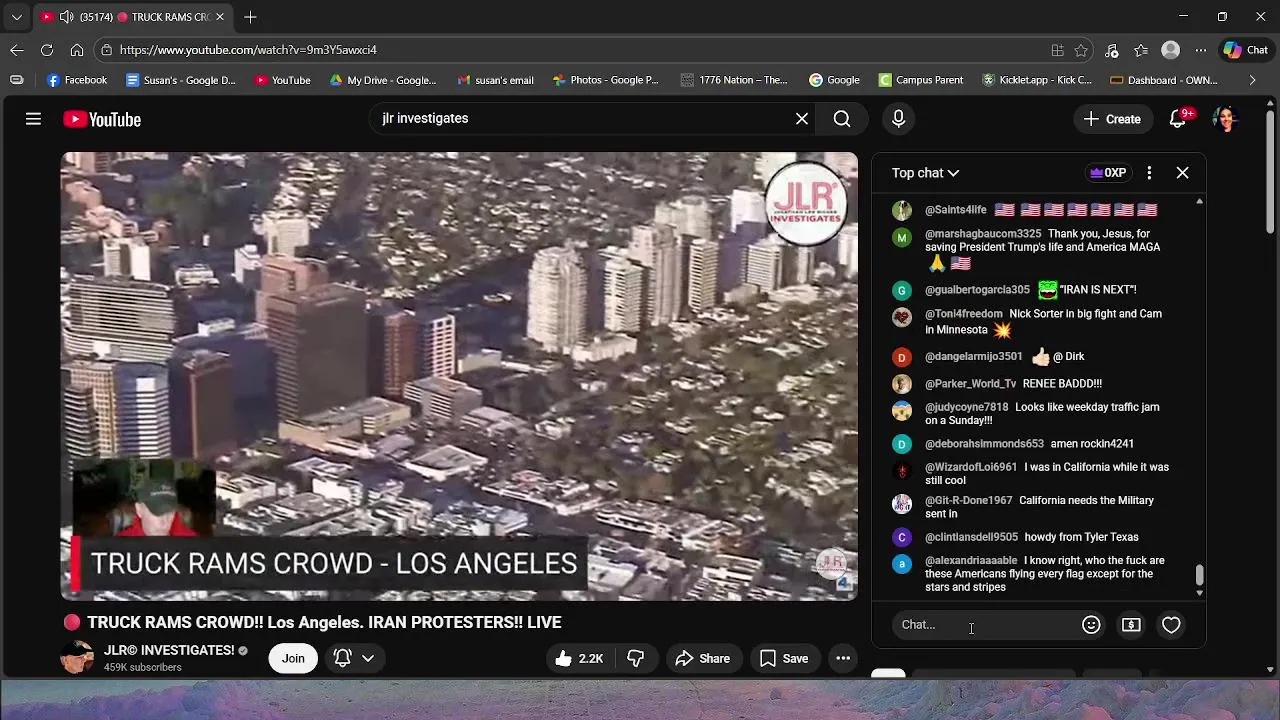
Task: Open browser home page
Action: pyautogui.click(x=76, y=49)
